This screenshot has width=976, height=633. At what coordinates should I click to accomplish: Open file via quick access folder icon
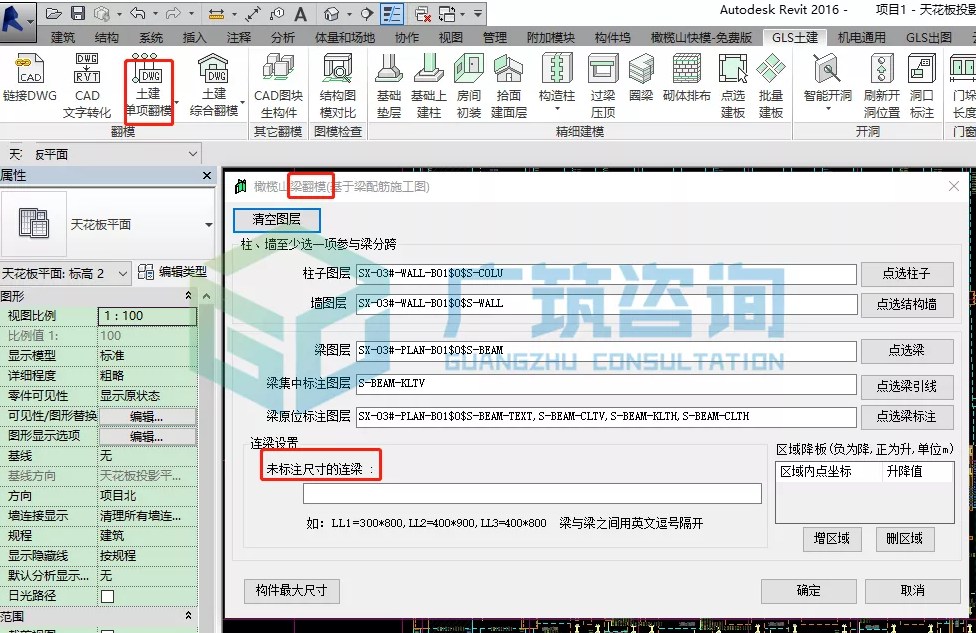[x=54, y=13]
